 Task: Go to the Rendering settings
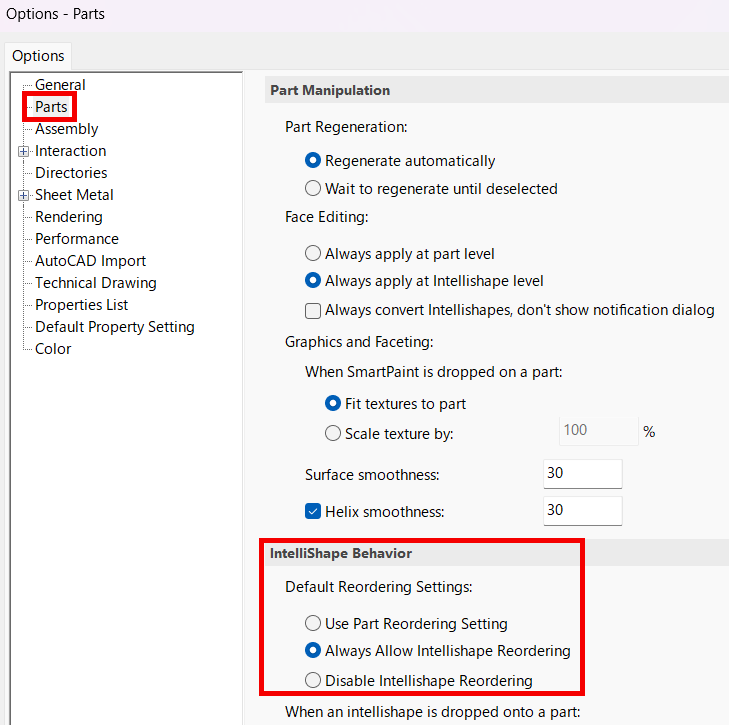tap(69, 217)
